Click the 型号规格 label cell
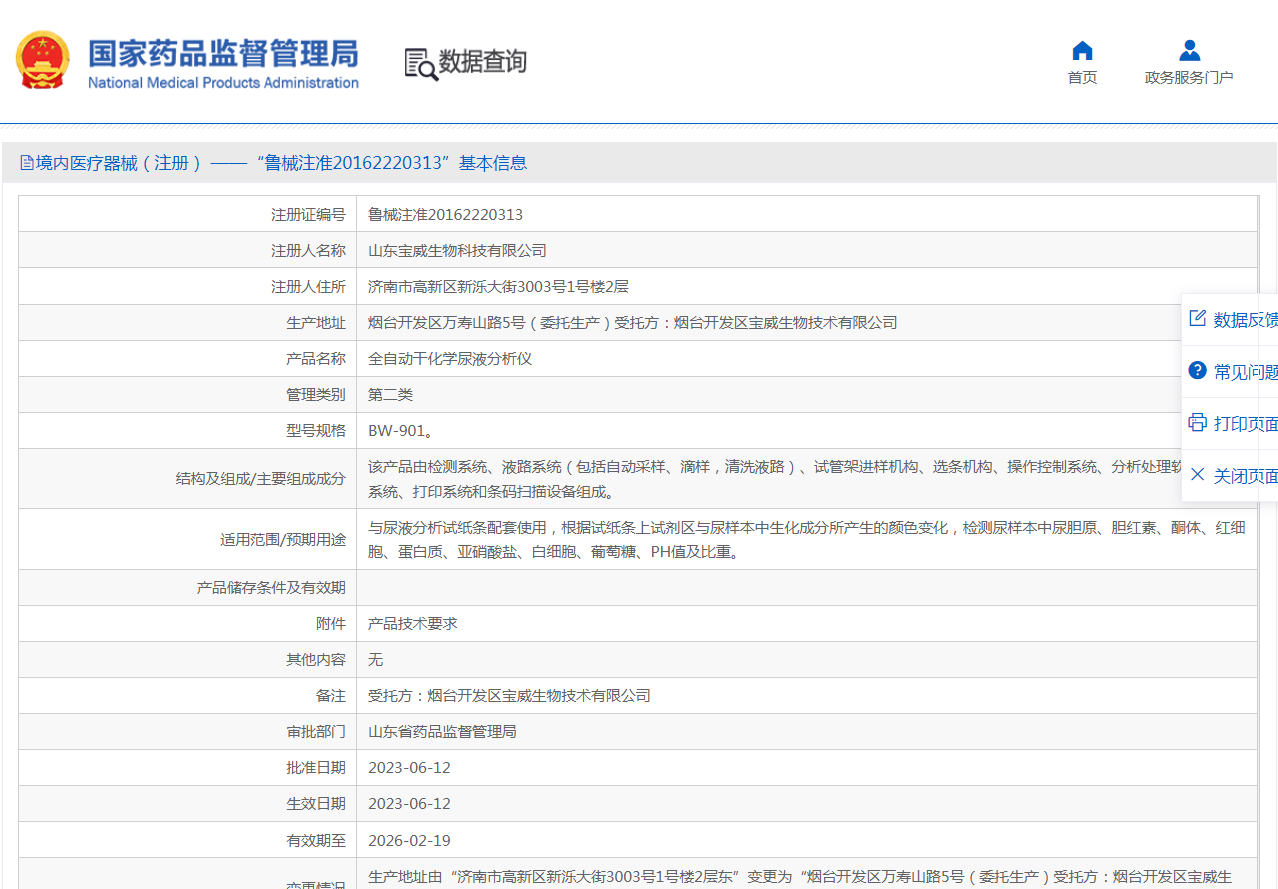Screen dimensions: 1278x889 pos(188,431)
